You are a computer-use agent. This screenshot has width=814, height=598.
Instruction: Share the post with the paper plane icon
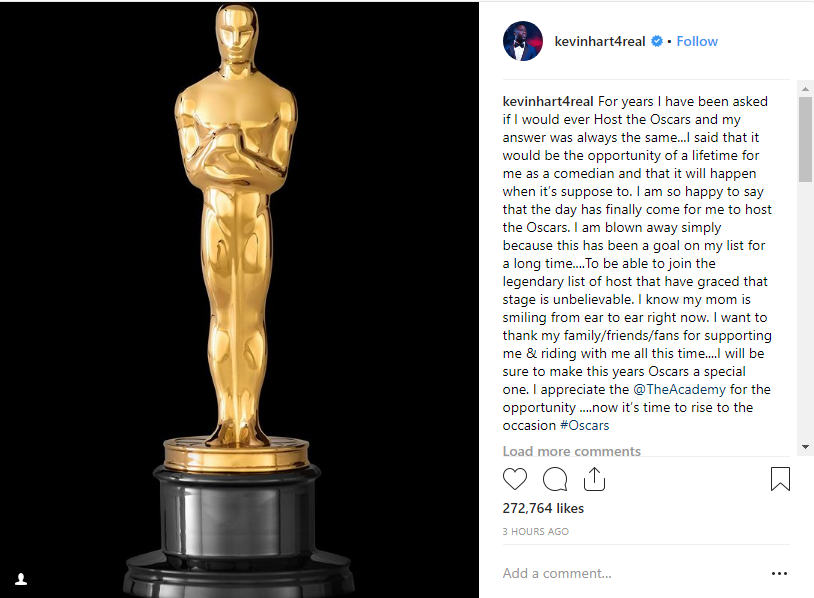pyautogui.click(x=595, y=479)
